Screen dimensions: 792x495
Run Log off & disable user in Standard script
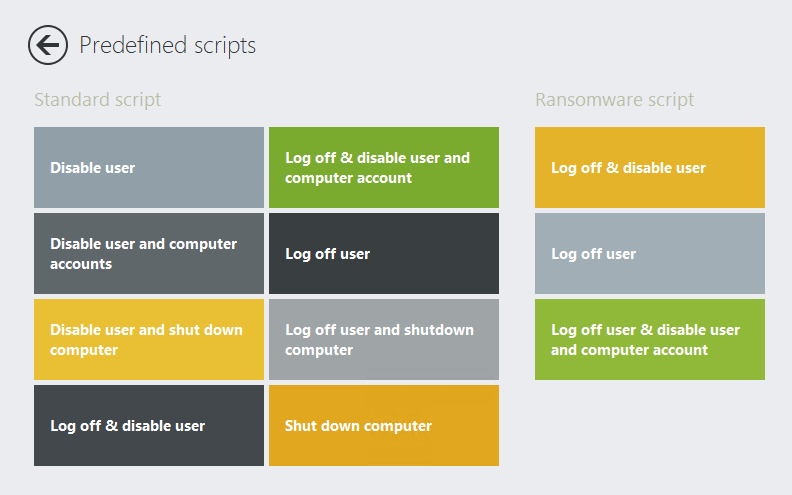[x=149, y=426]
